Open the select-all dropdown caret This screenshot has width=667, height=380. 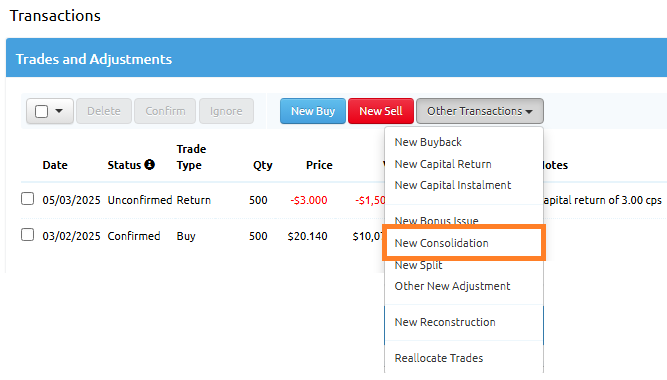click(59, 111)
